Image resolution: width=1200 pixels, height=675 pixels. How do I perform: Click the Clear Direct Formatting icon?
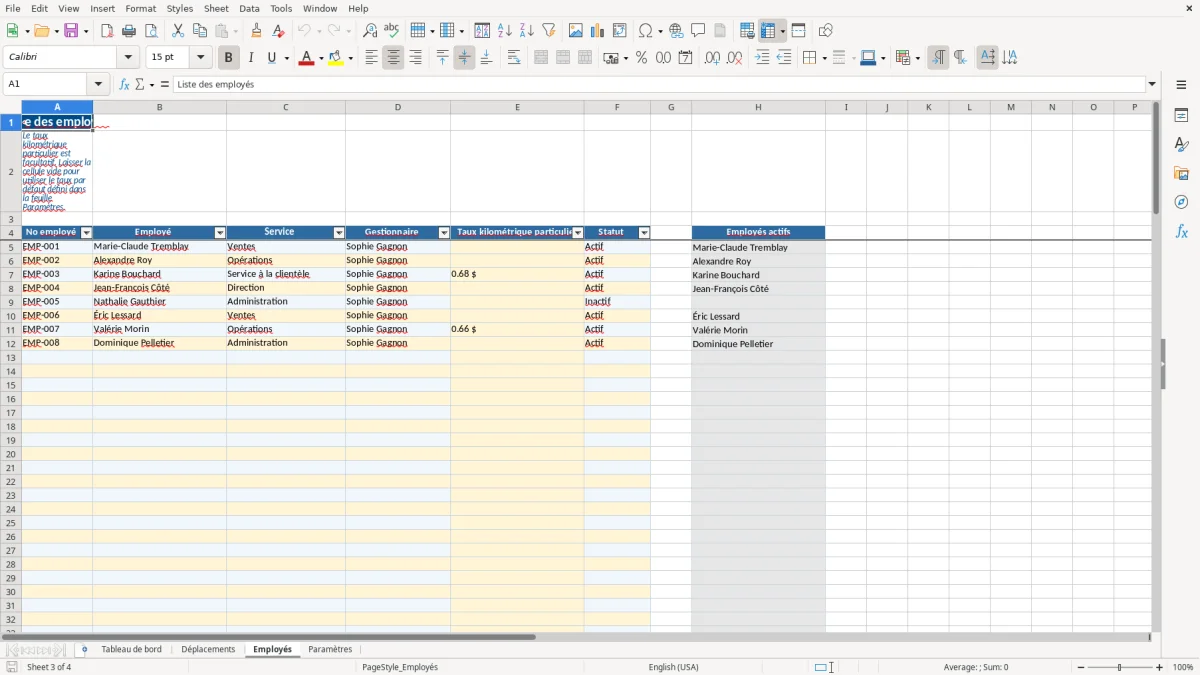[278, 31]
